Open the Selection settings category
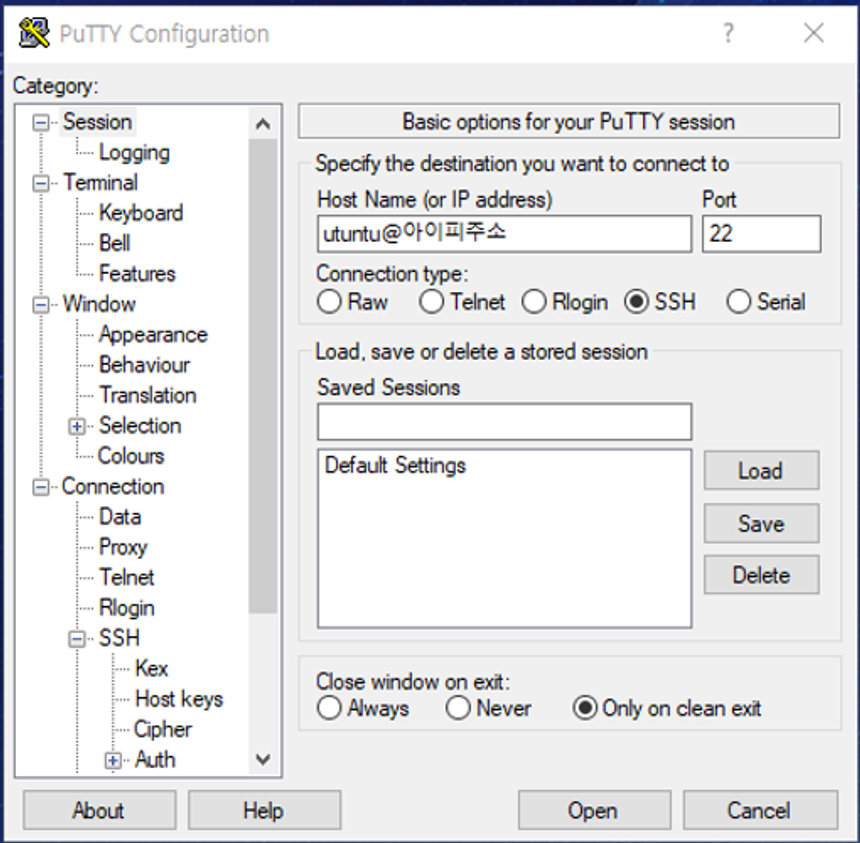Screen dimensions: 860x843 [x=140, y=426]
